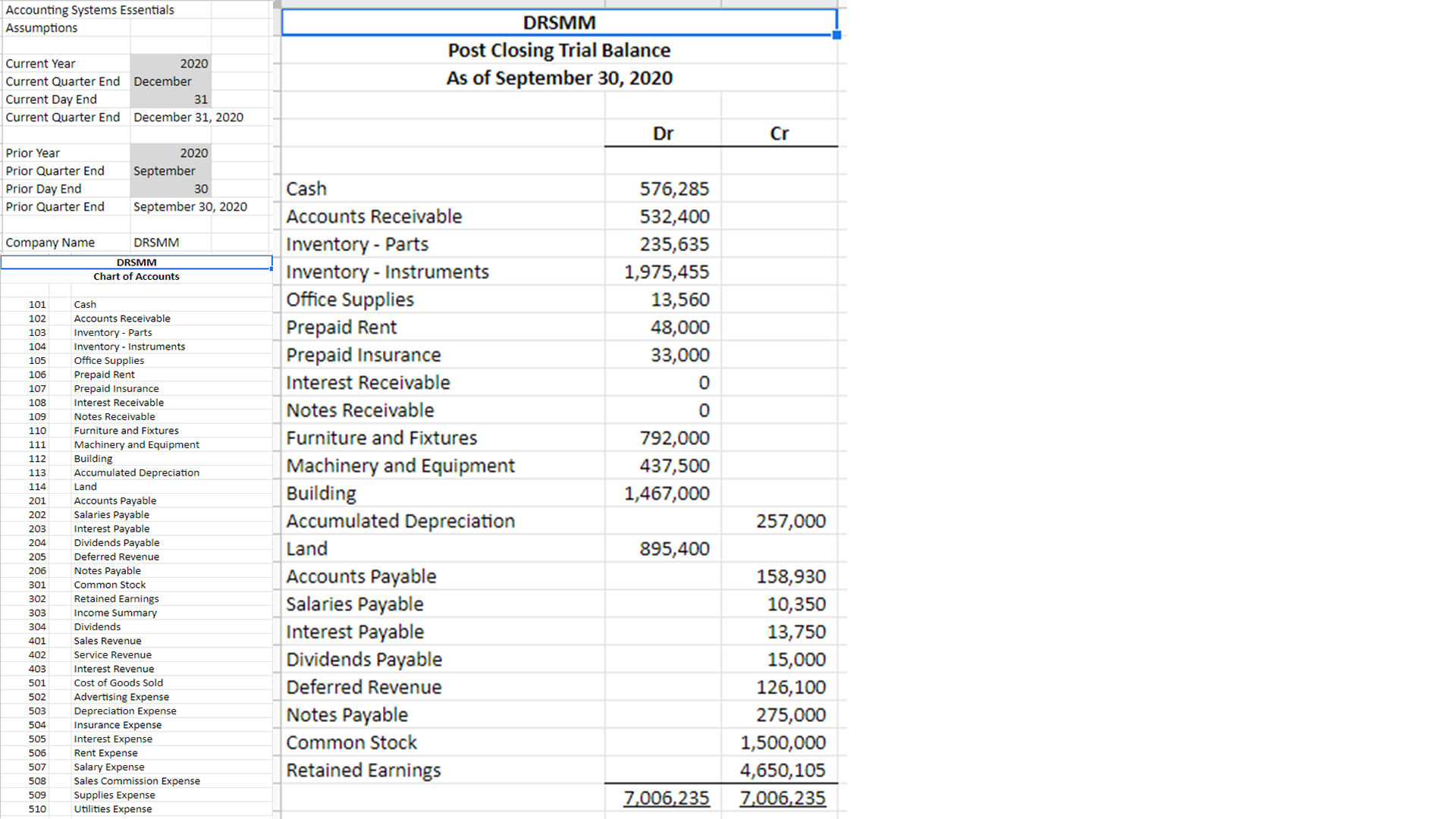Click account number 303 Income Summary row
Viewport: 1456px width, 819px height.
[x=37, y=613]
